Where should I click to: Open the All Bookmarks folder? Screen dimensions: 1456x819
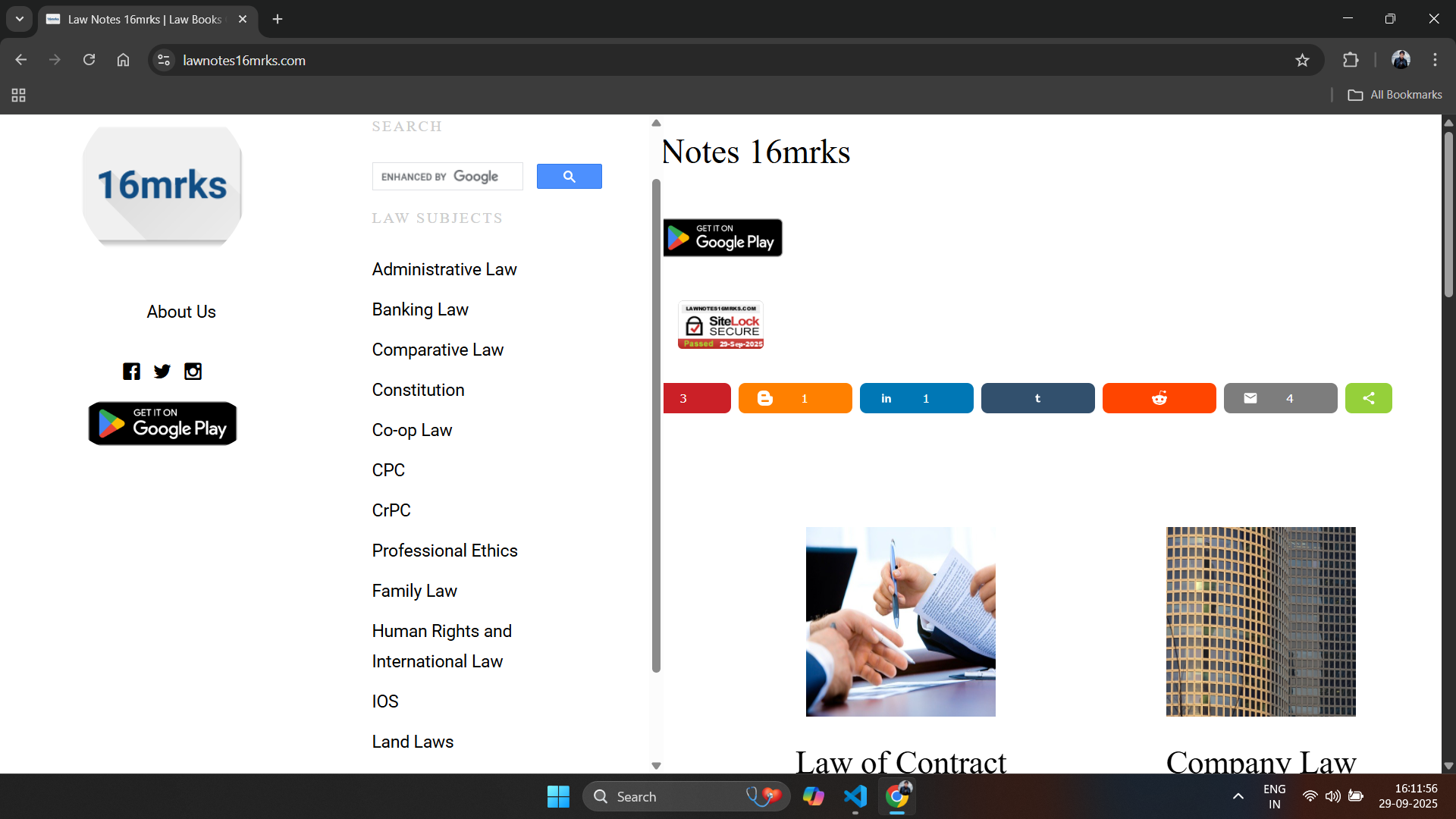(1395, 95)
